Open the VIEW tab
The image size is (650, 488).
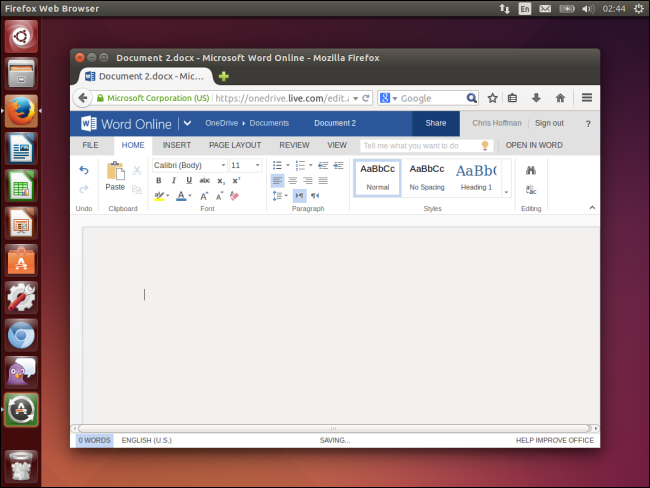[337, 145]
